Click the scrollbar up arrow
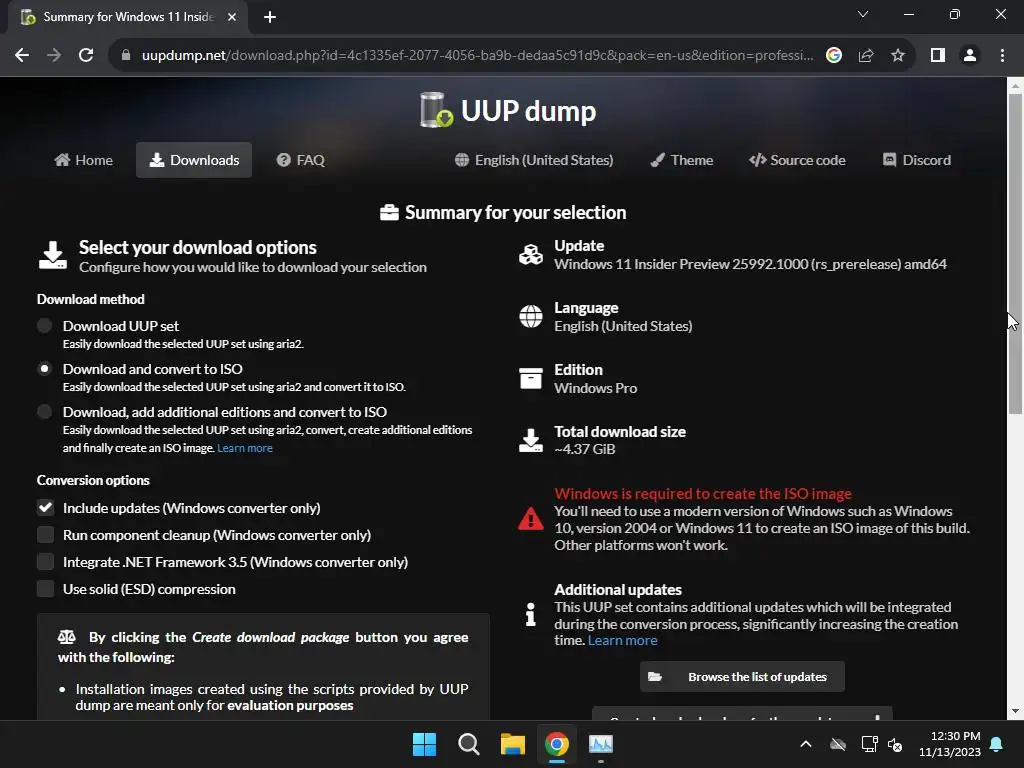 coord(1015,86)
